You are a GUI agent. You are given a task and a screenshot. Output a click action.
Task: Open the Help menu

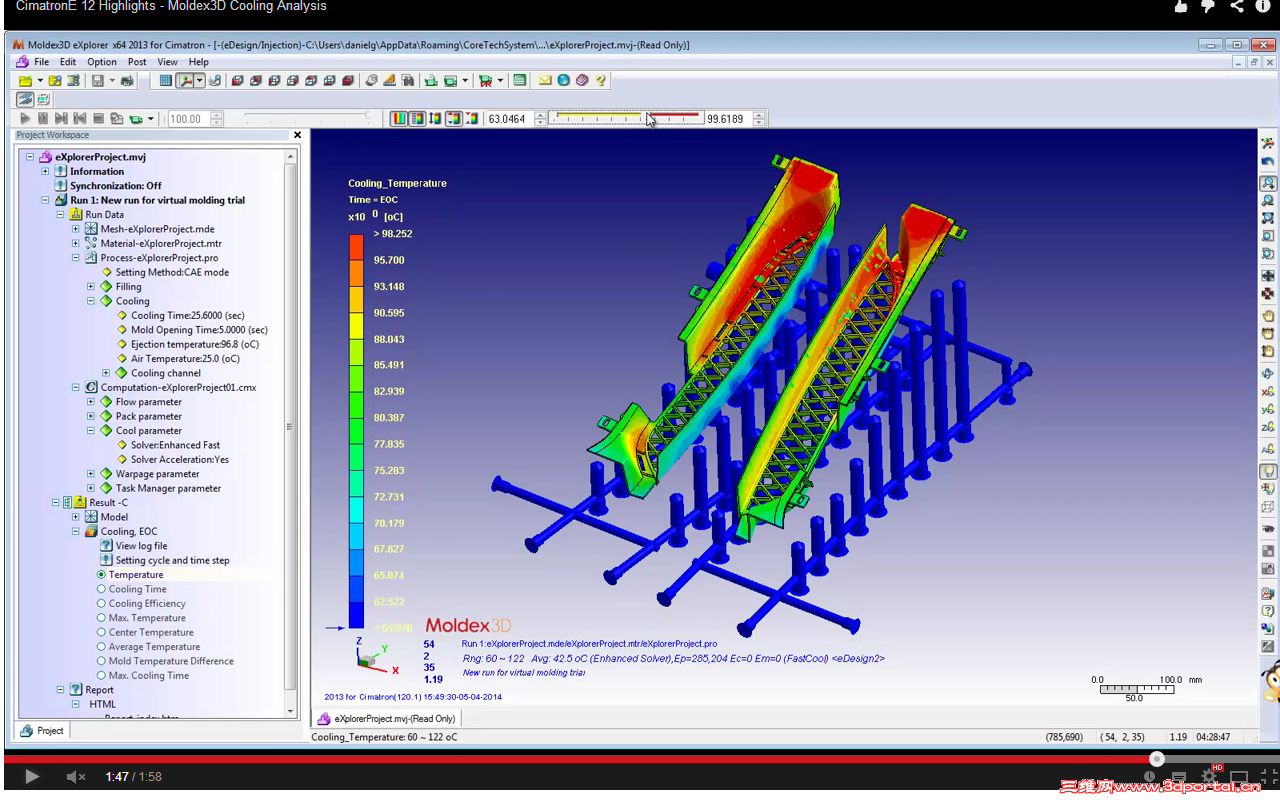coord(199,62)
